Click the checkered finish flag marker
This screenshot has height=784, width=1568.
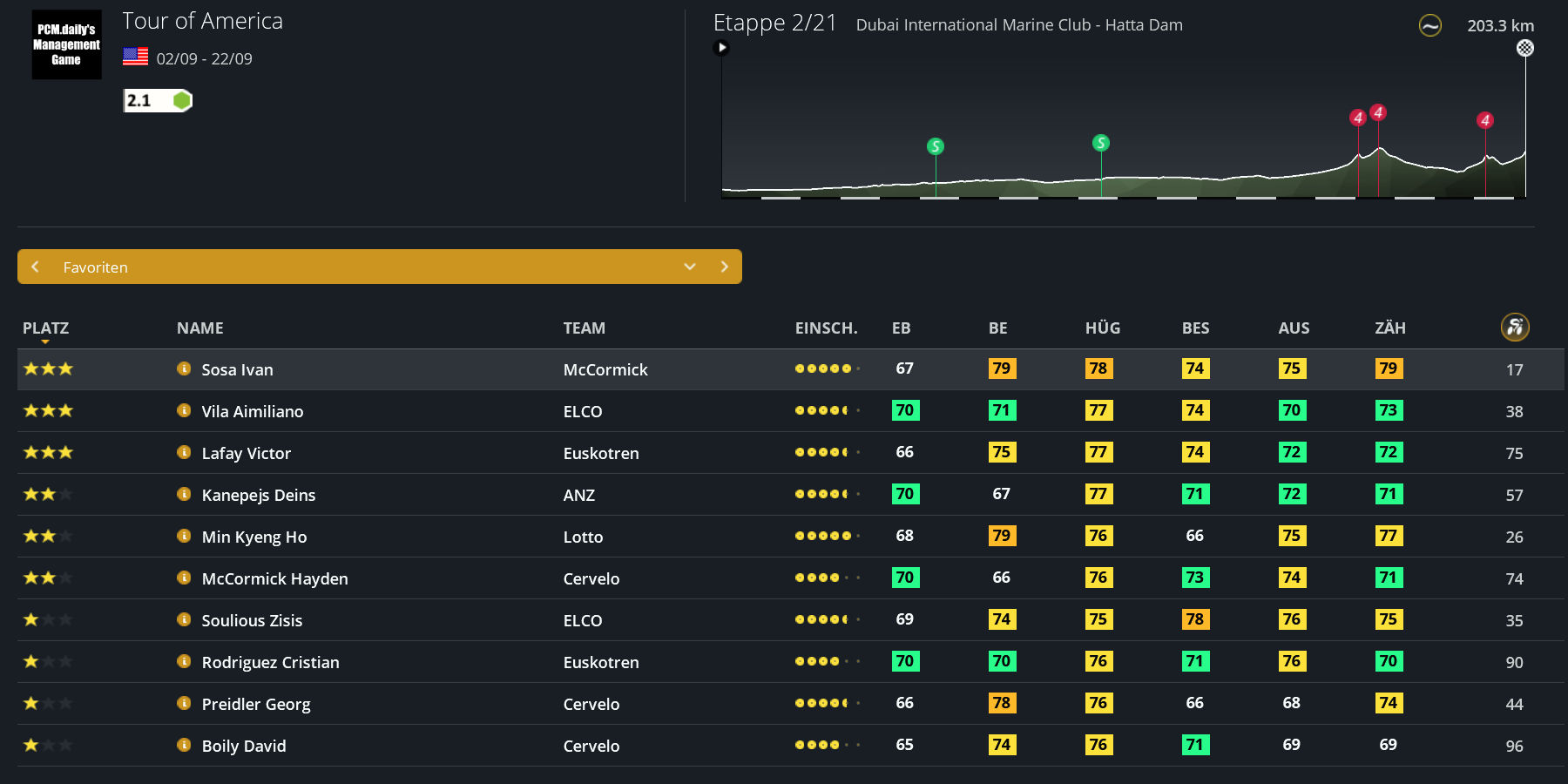(1524, 48)
